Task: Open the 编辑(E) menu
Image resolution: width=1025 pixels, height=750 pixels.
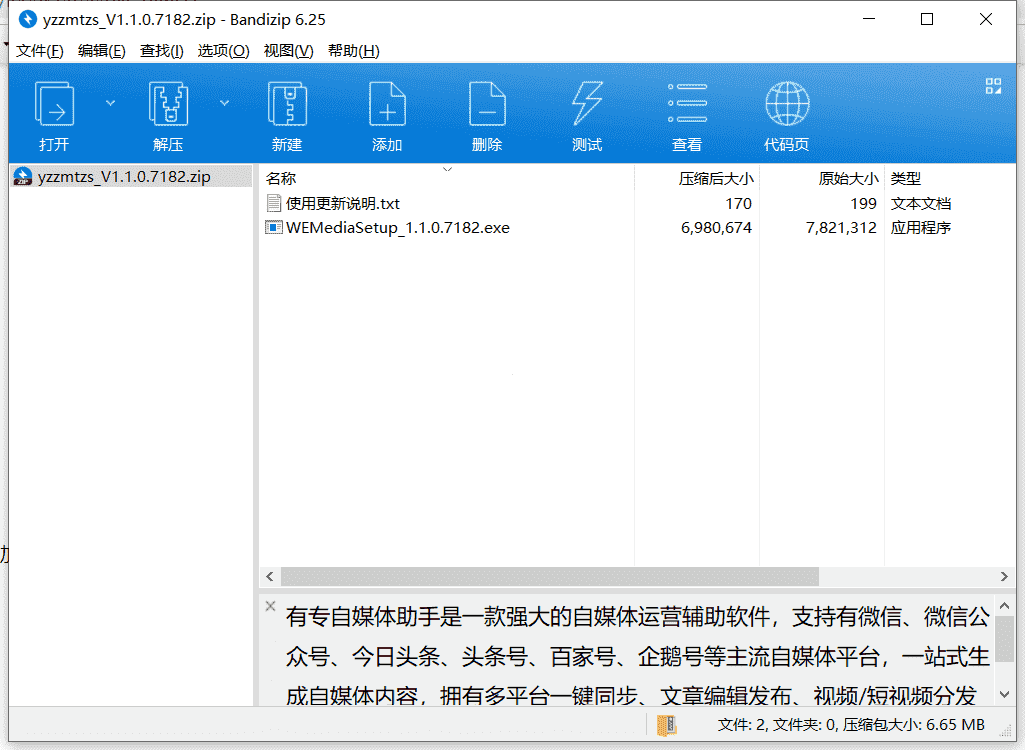Action: [x=101, y=51]
